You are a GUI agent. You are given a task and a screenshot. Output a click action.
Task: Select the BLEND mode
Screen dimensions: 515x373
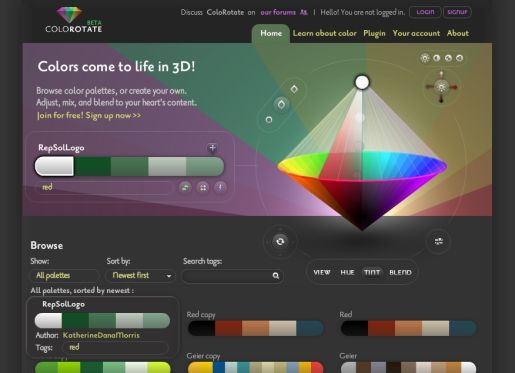coord(400,272)
